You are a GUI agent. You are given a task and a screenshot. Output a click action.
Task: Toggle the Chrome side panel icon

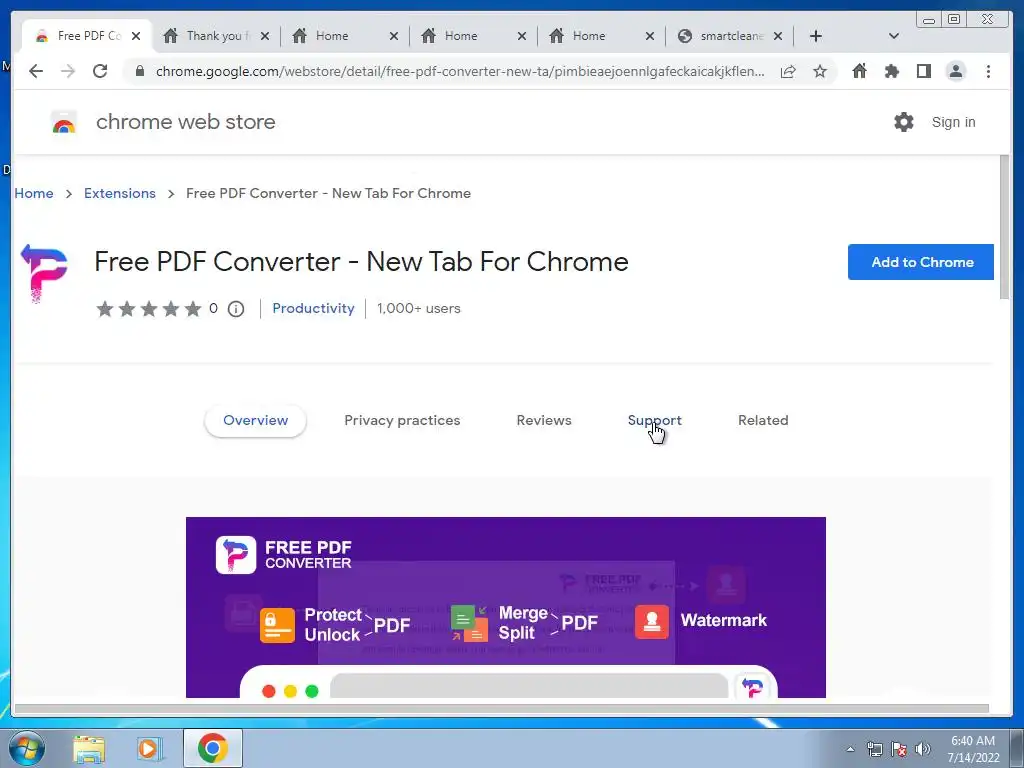[923, 71]
